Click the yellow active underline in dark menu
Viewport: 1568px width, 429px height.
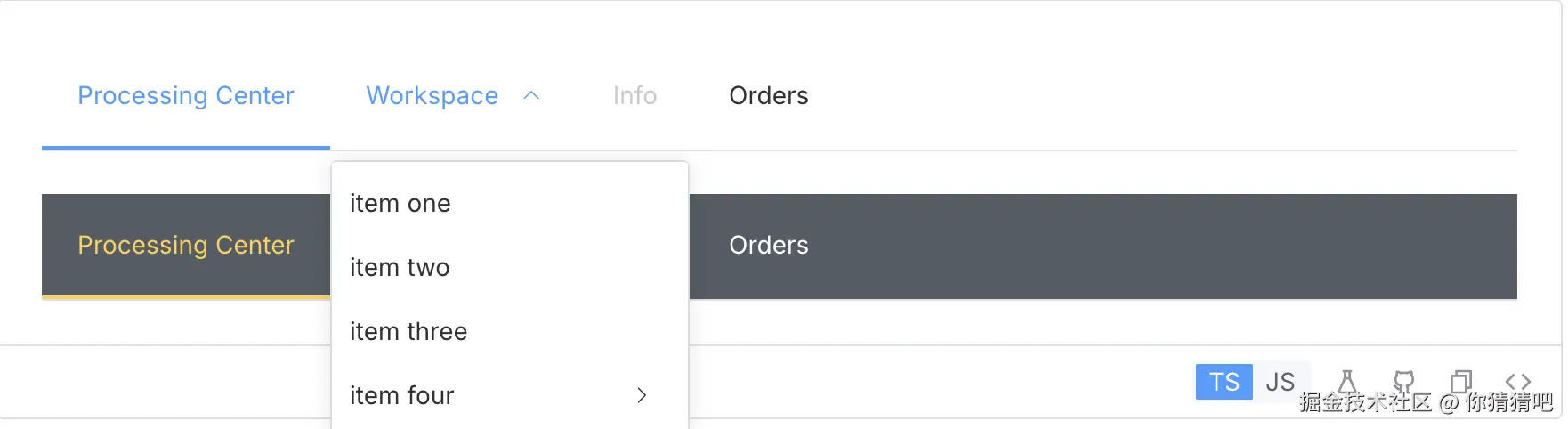[x=186, y=297]
